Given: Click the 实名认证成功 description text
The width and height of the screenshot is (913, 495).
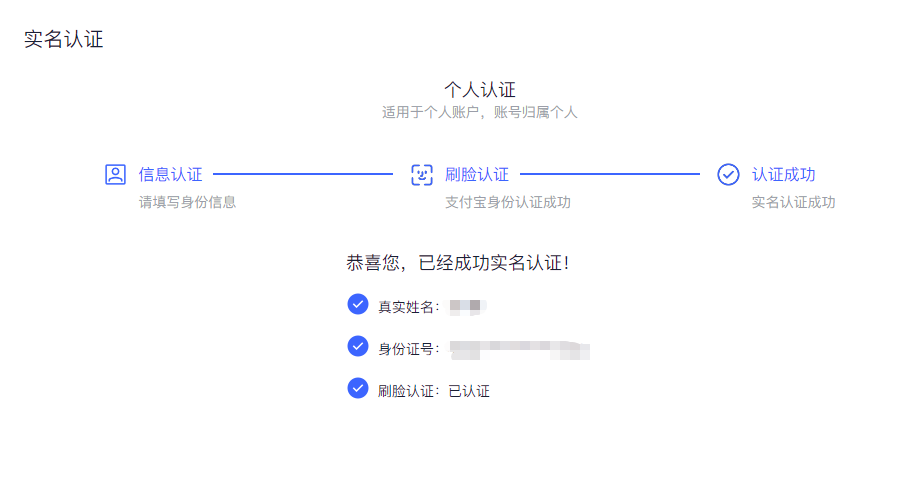Looking at the screenshot, I should click(x=793, y=202).
